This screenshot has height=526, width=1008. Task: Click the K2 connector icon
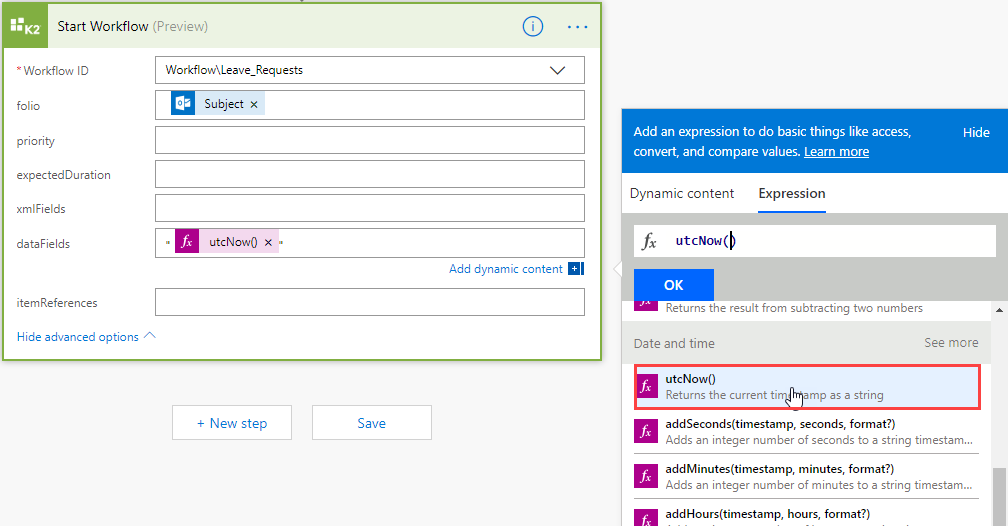click(x=27, y=27)
